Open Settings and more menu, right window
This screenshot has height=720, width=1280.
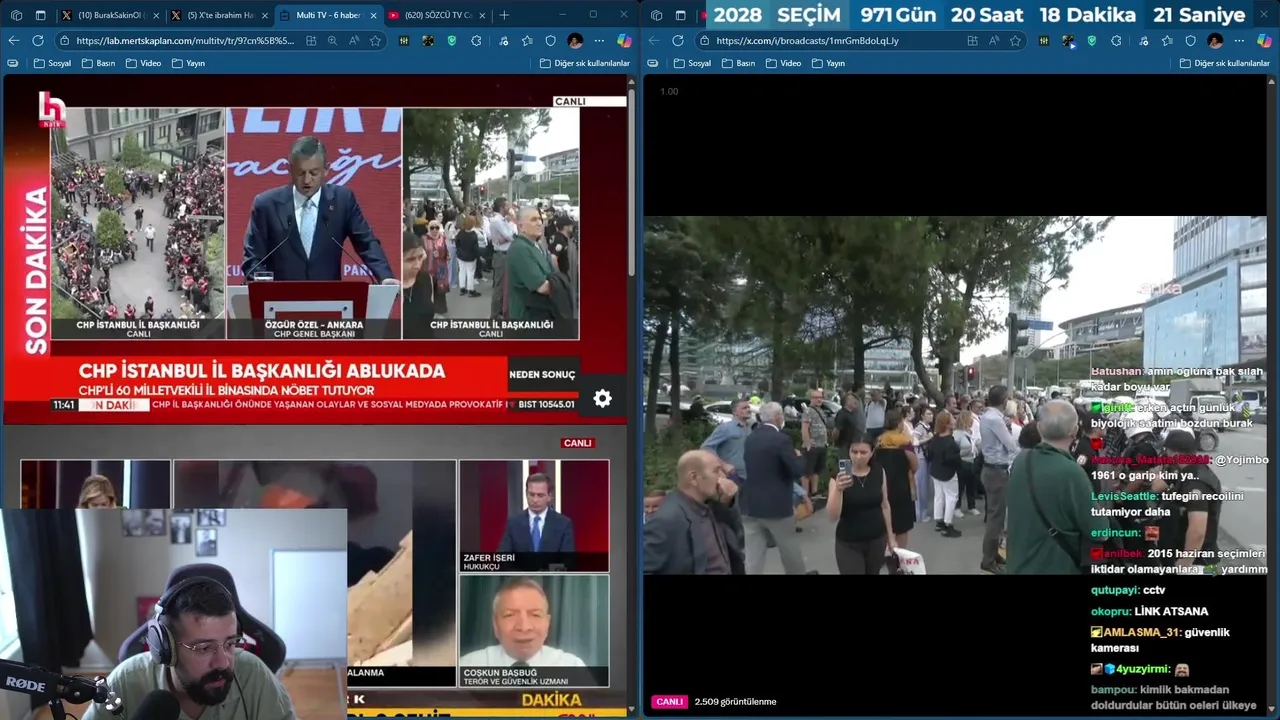(x=1239, y=41)
